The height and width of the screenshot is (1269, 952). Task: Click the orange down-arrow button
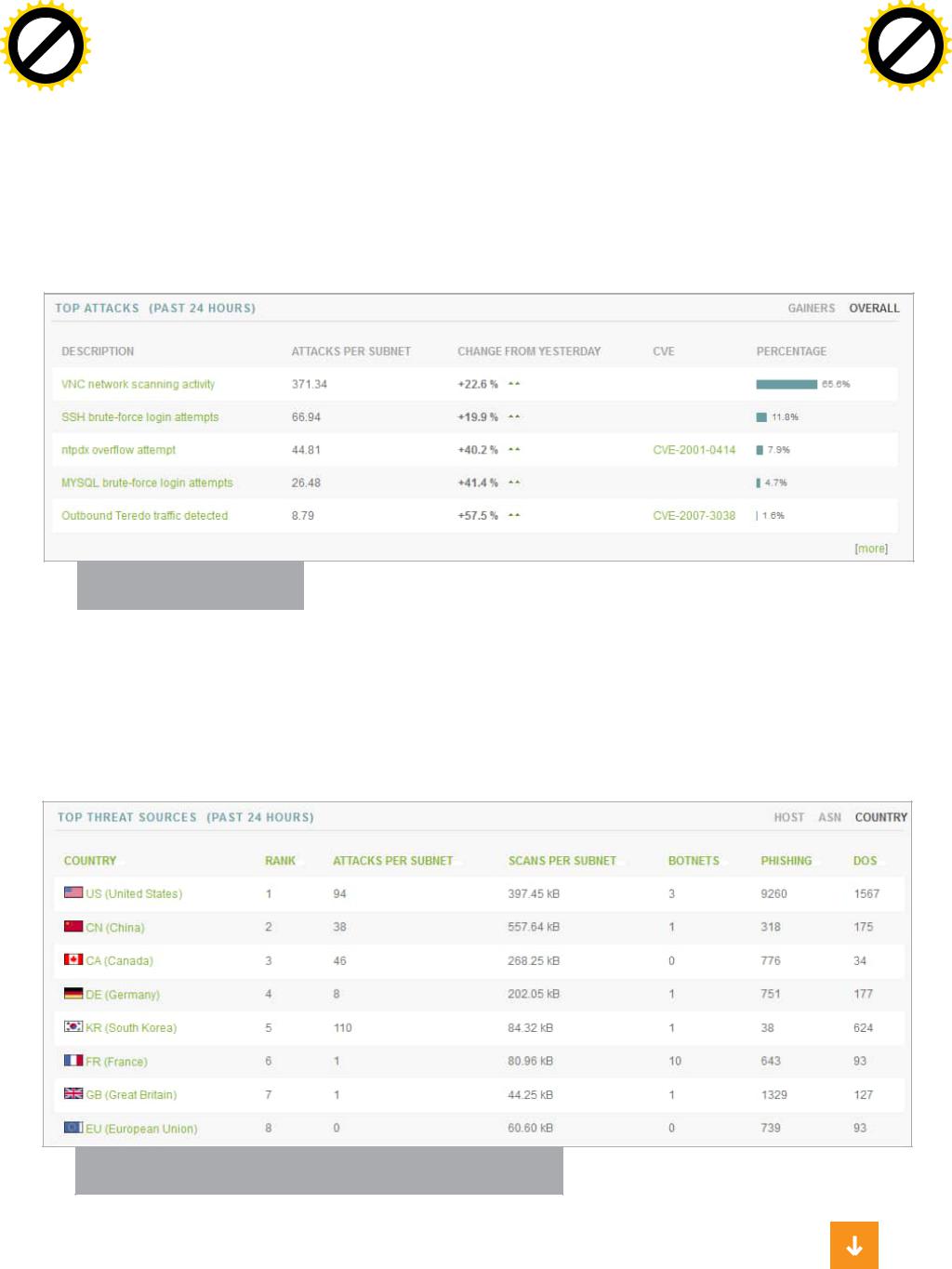pos(854,1246)
